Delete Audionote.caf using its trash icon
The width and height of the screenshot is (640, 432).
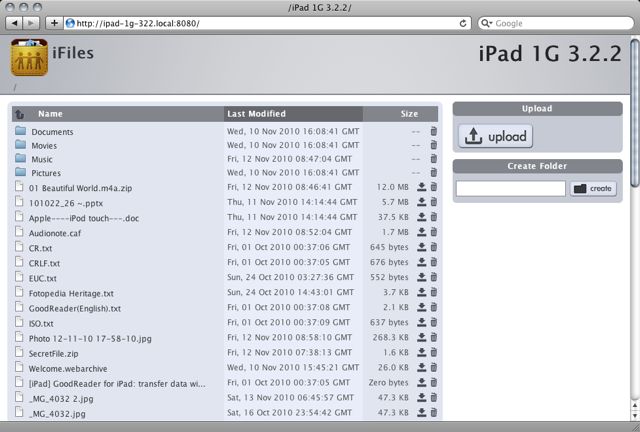click(433, 232)
